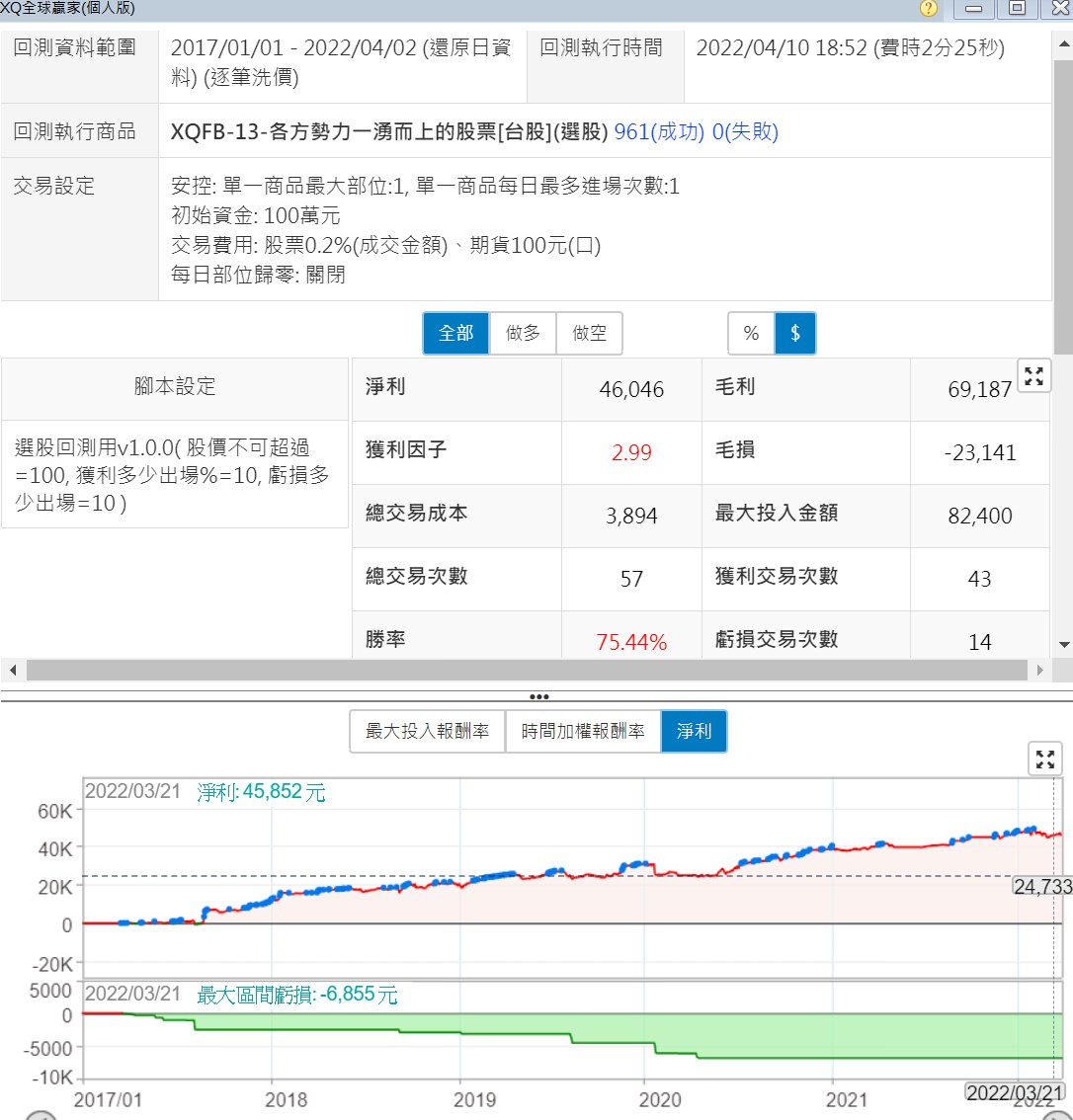Click the vertical scrollbar down arrow
The image size is (1073, 1120).
point(1064,645)
